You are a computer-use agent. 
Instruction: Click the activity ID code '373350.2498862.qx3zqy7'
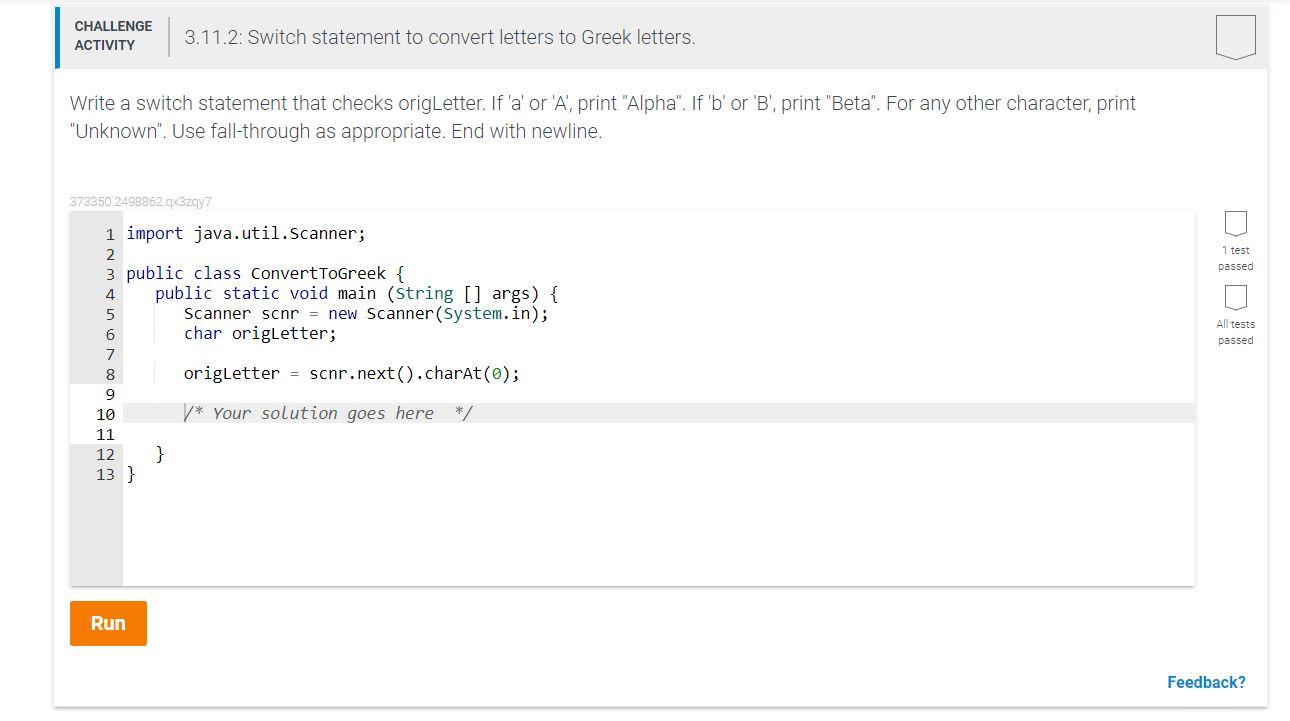point(141,201)
